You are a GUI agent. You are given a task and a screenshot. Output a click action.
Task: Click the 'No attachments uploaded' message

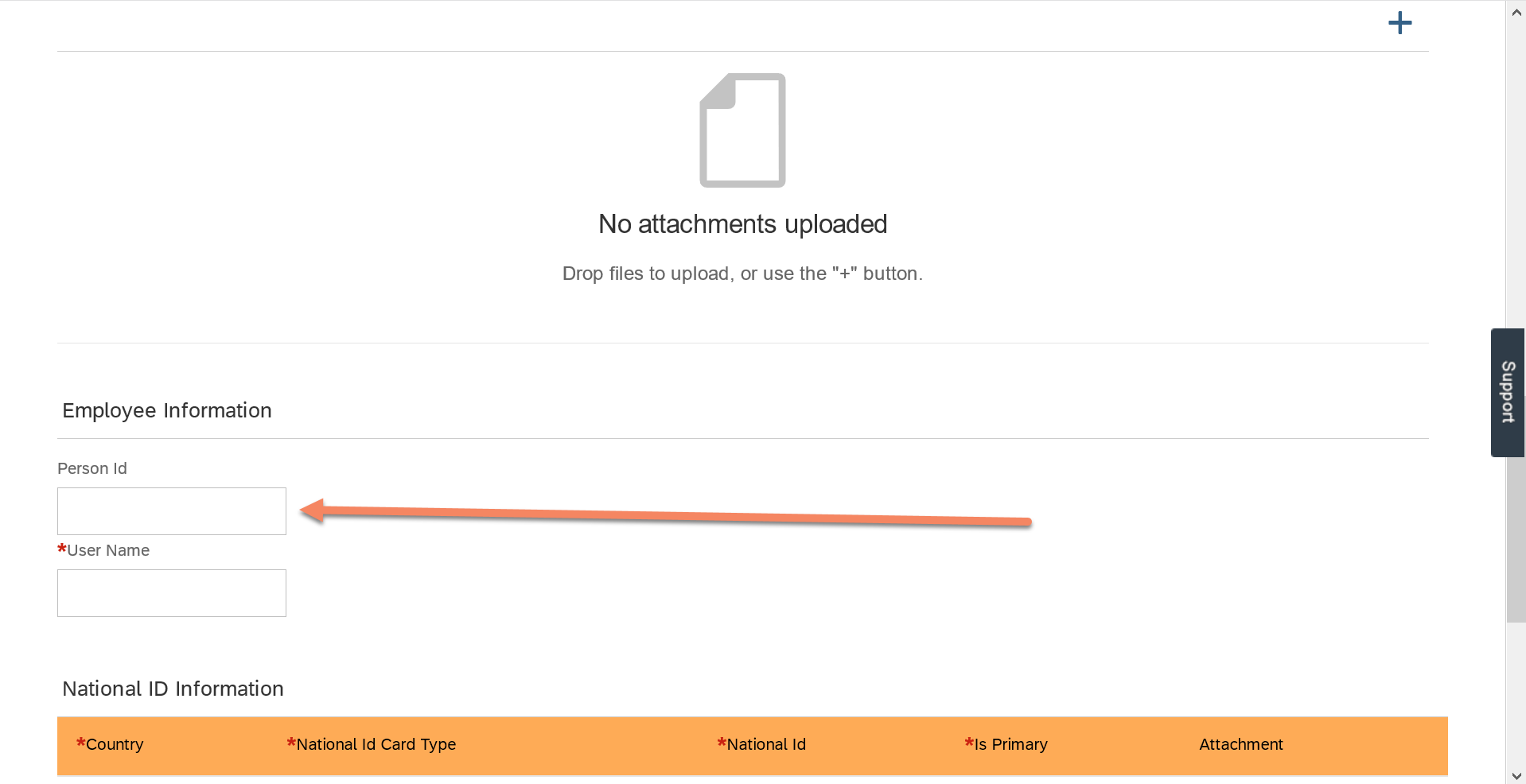(742, 224)
